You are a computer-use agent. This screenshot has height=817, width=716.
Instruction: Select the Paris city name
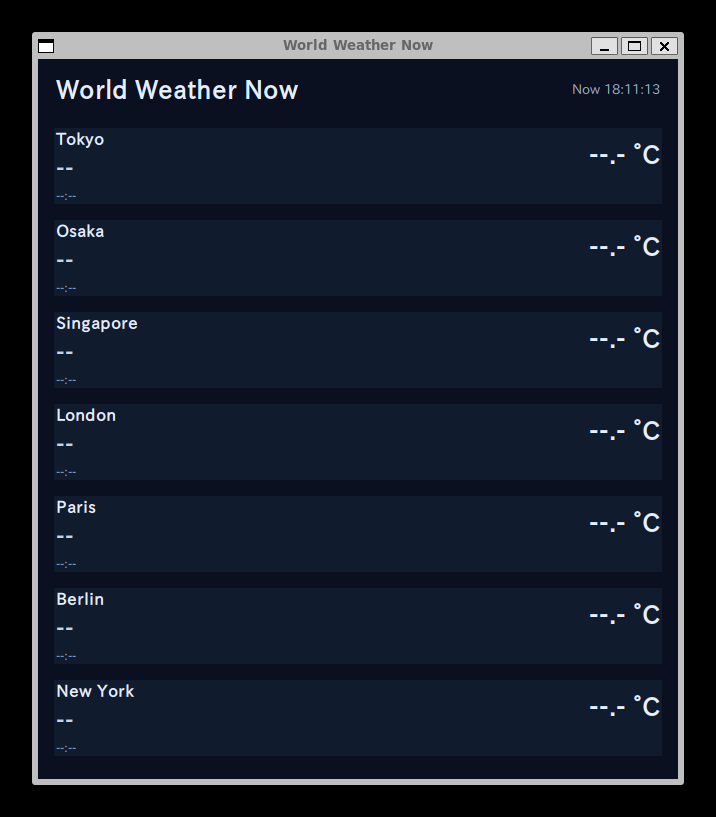coord(76,507)
